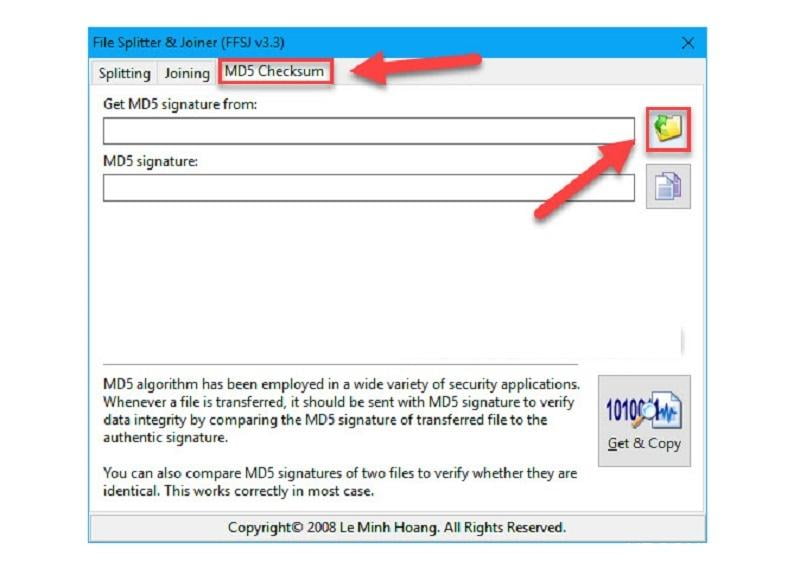Click the 'MD5 algorithm has been employed' paragraph
Screen dimensions: 800x568
(x=341, y=410)
